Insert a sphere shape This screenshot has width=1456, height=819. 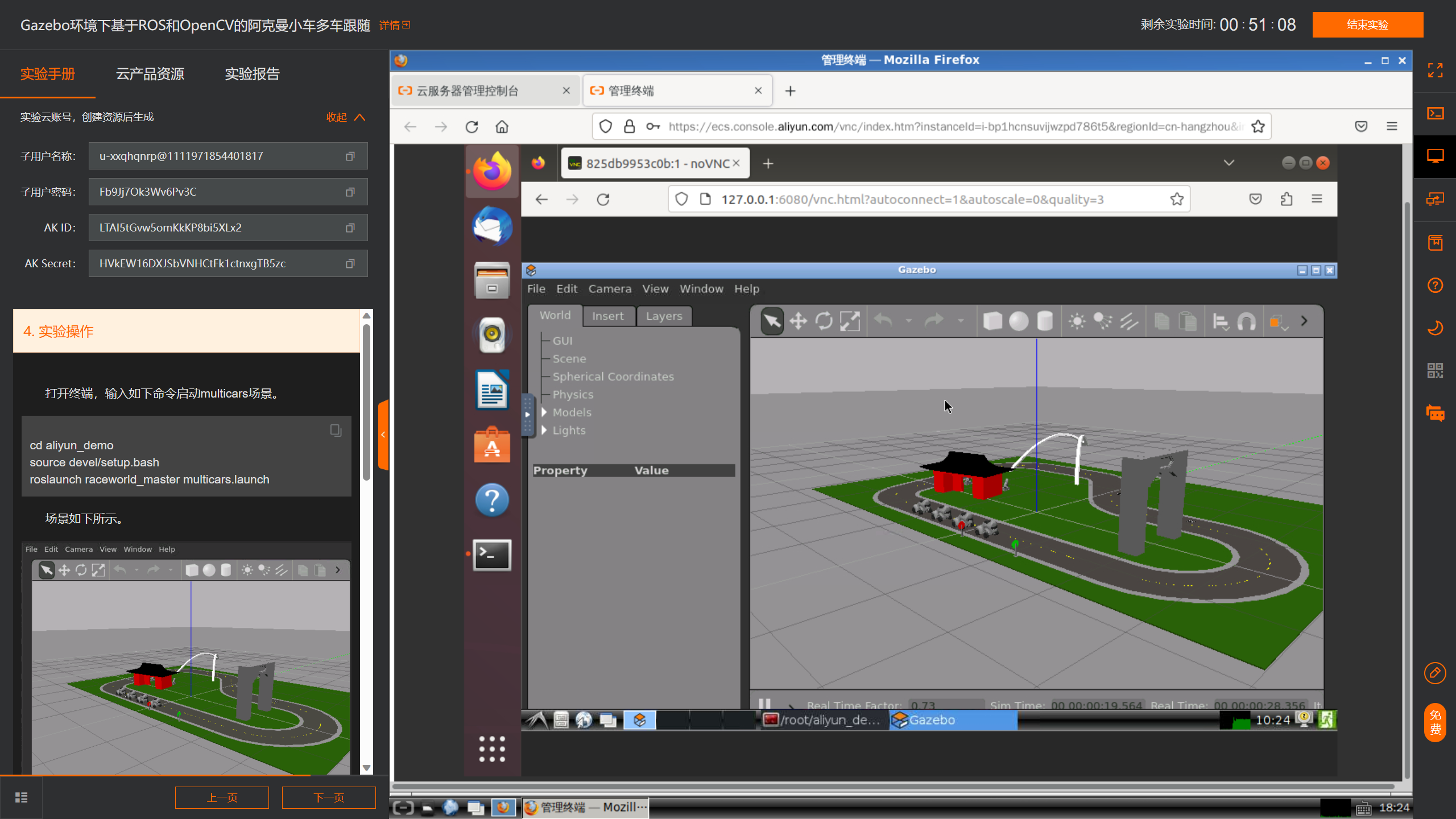pos(1019,321)
